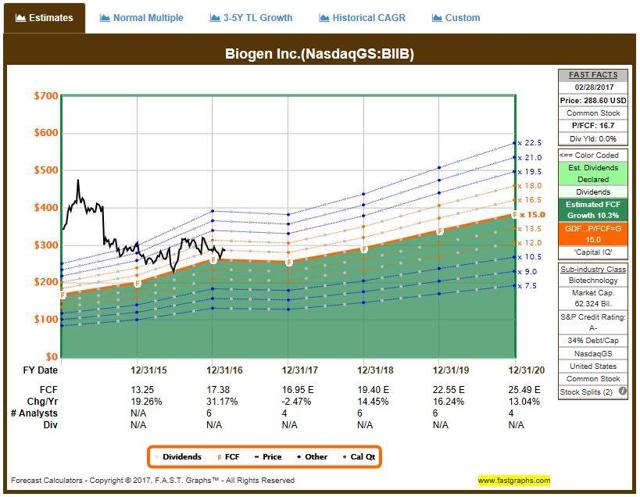Click the Sub-industry Class heading
Image resolution: width=640 pixels, height=497 pixels.
point(593,269)
